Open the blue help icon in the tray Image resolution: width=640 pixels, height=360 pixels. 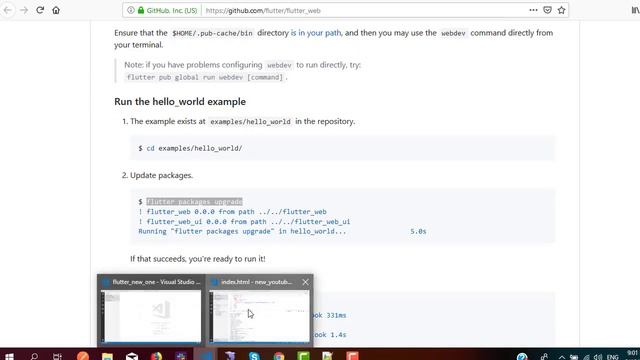pos(522,356)
